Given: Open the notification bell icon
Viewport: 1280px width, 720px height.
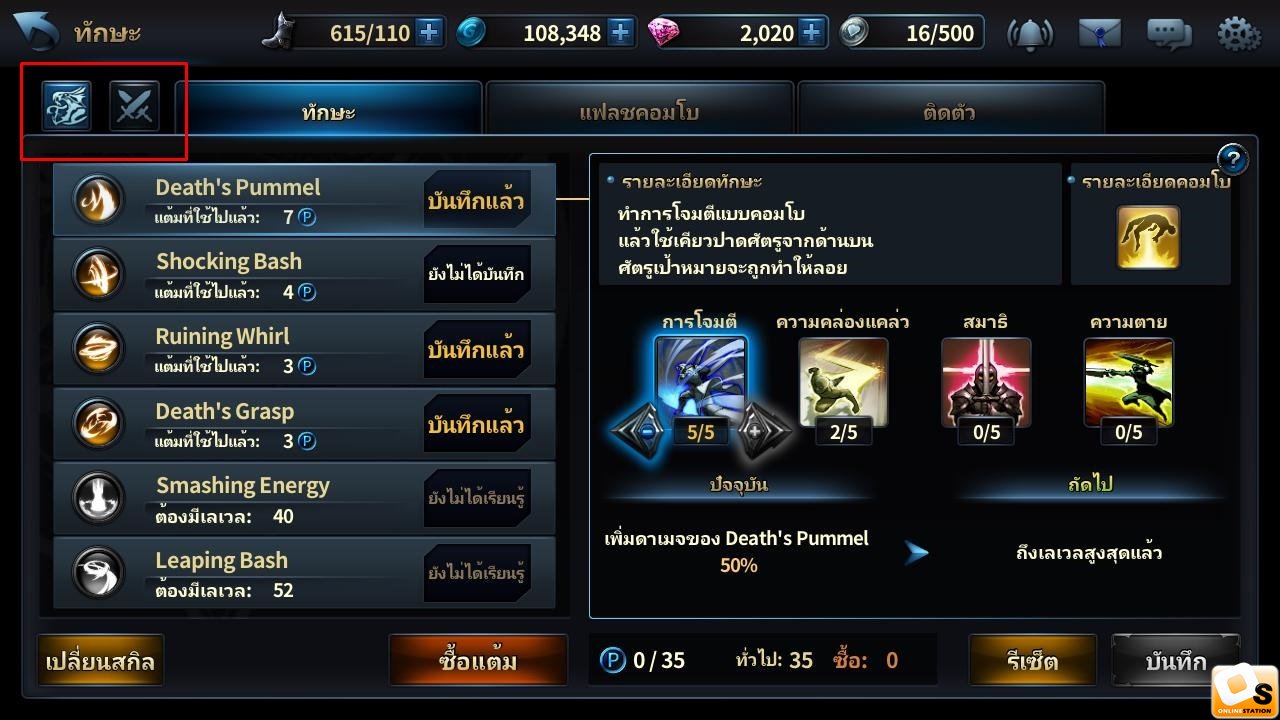Looking at the screenshot, I should [1029, 33].
